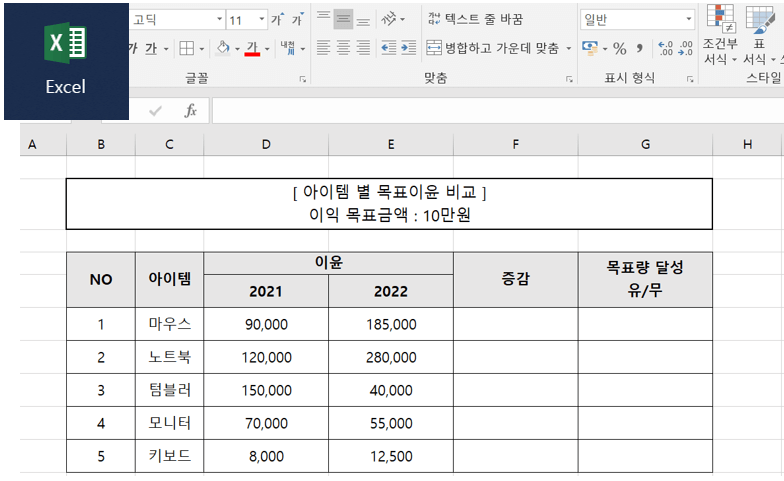Select column A header

(x=32, y=145)
